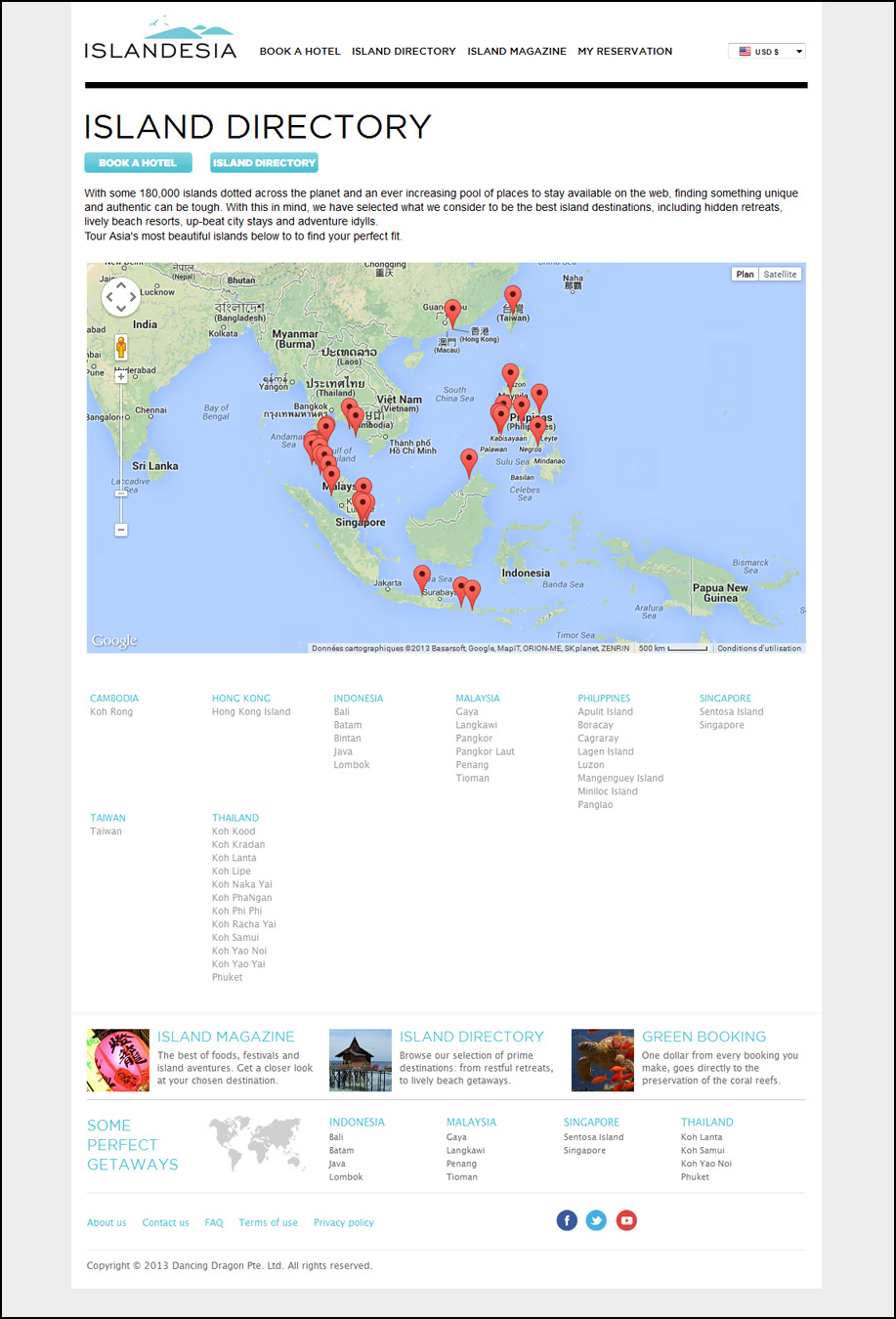The image size is (896, 1319).
Task: Click the world map graphic in footer
Action: click(257, 1144)
